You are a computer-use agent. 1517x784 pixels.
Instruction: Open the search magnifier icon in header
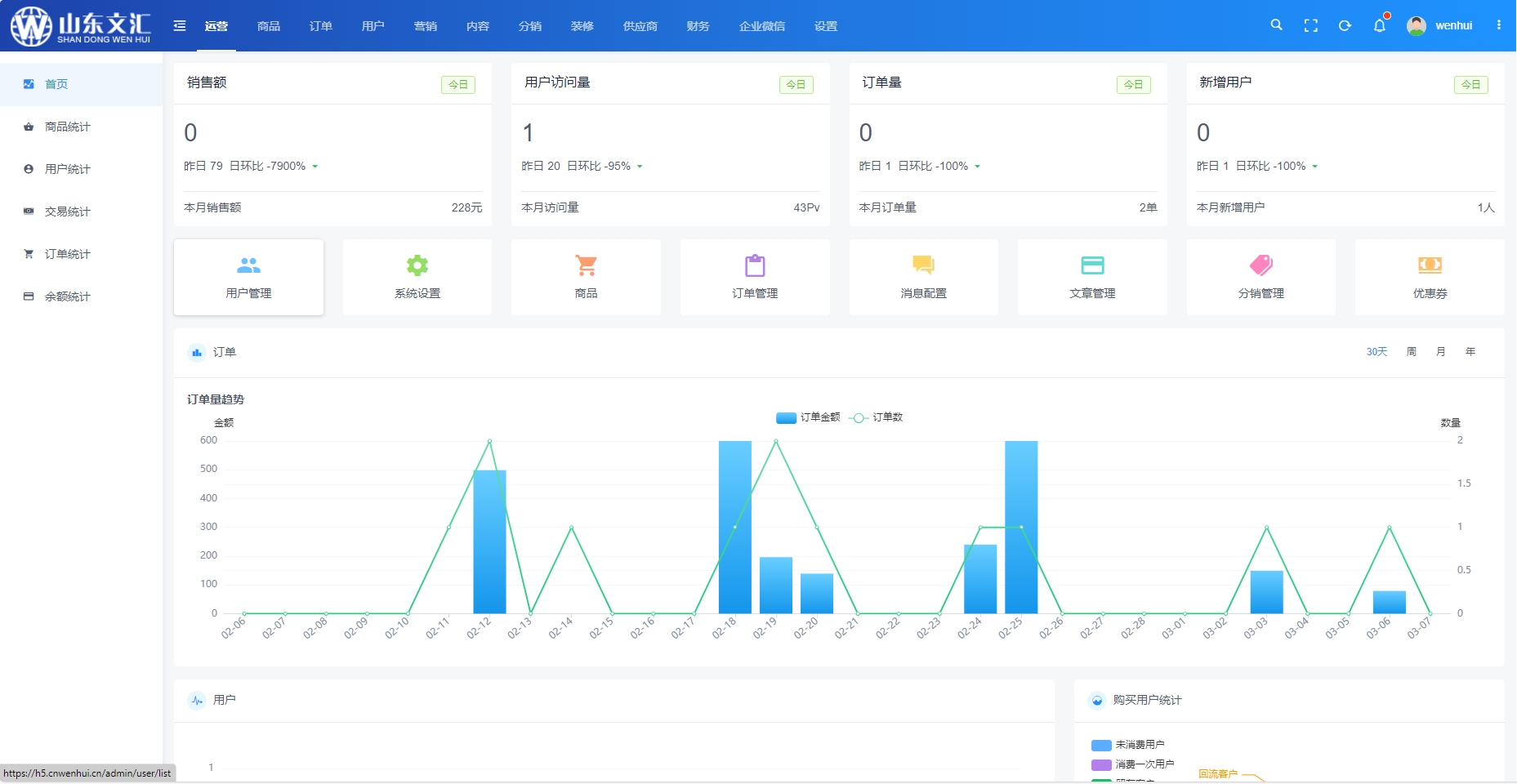pyautogui.click(x=1276, y=25)
